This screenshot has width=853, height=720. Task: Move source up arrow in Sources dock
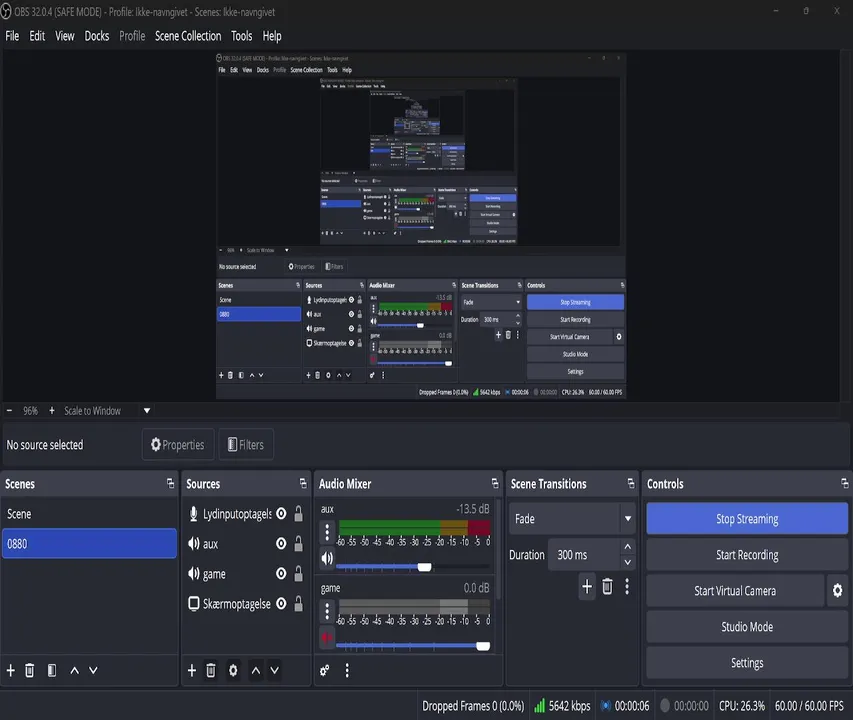coord(256,671)
